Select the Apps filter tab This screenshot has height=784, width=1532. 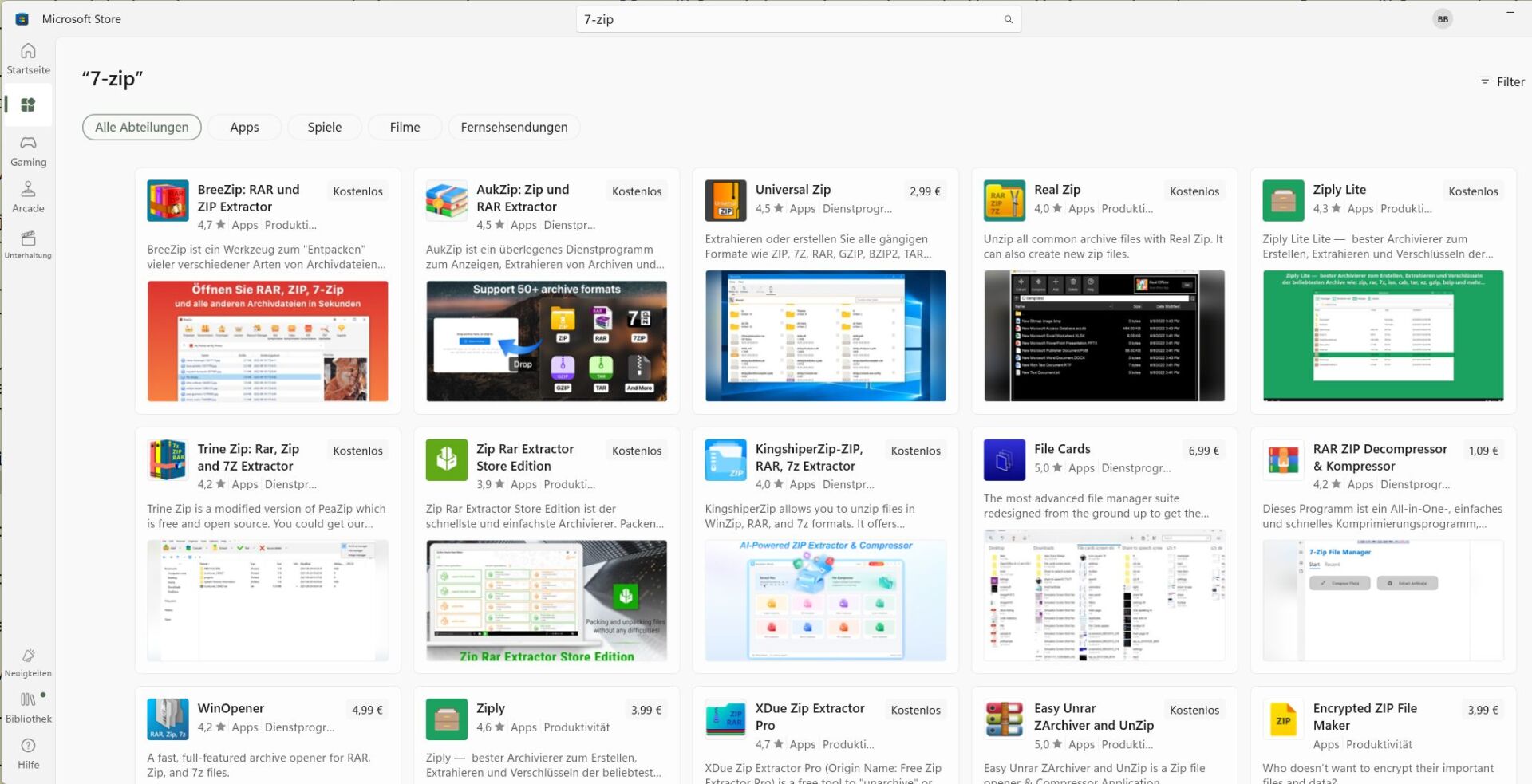pos(244,127)
